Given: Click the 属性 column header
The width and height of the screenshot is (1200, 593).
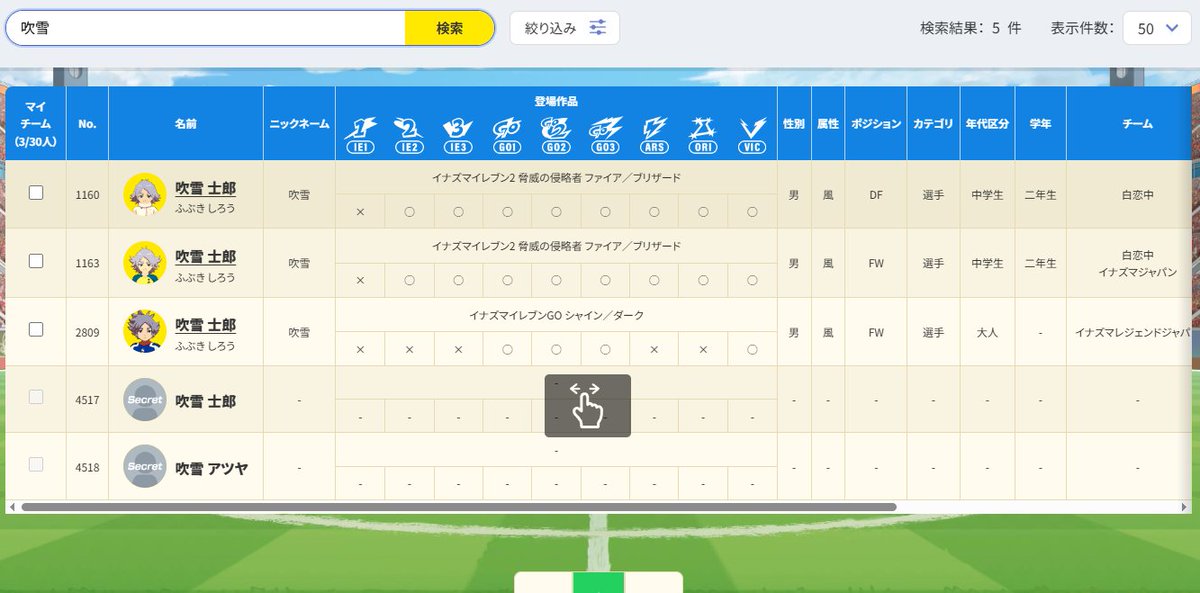Looking at the screenshot, I should 828,124.
